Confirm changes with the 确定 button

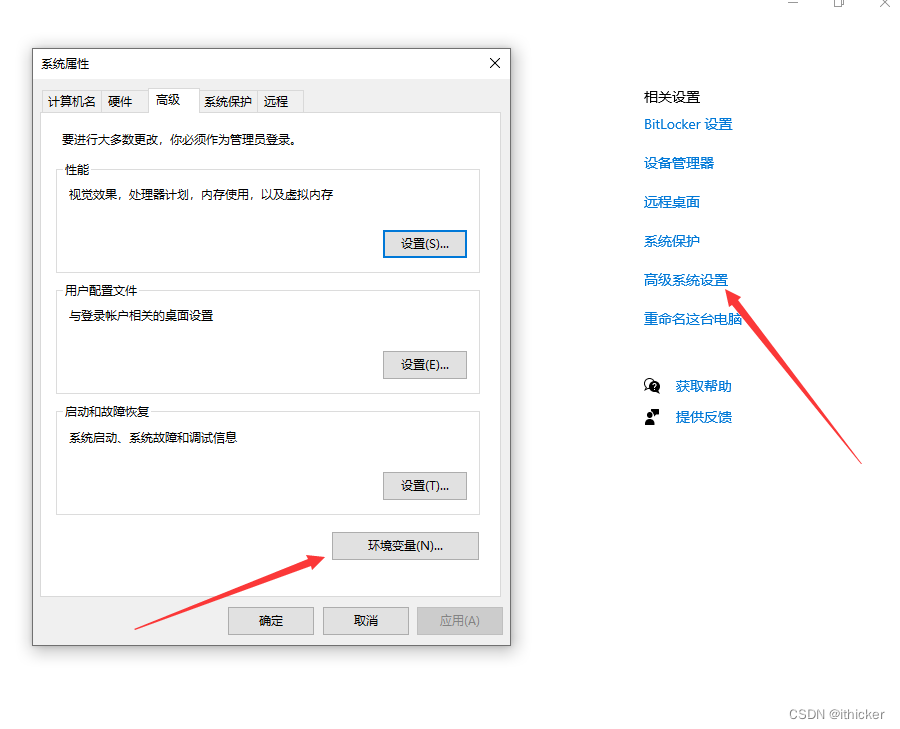270,620
